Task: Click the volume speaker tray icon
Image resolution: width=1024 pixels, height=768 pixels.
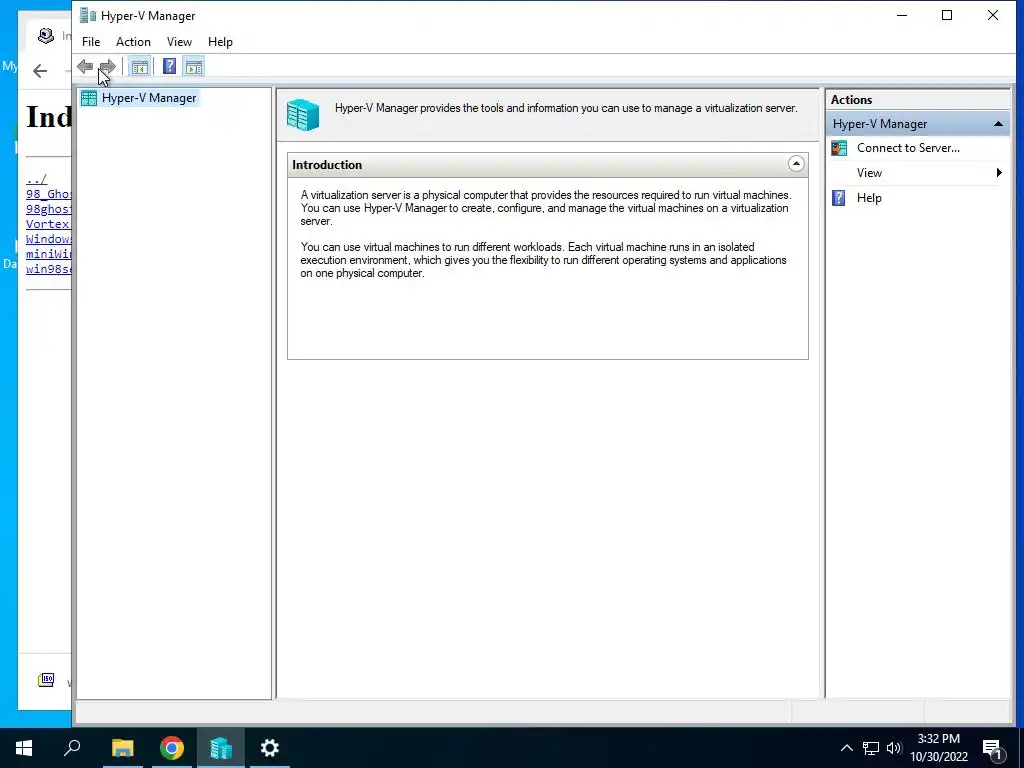Action: pos(894,748)
